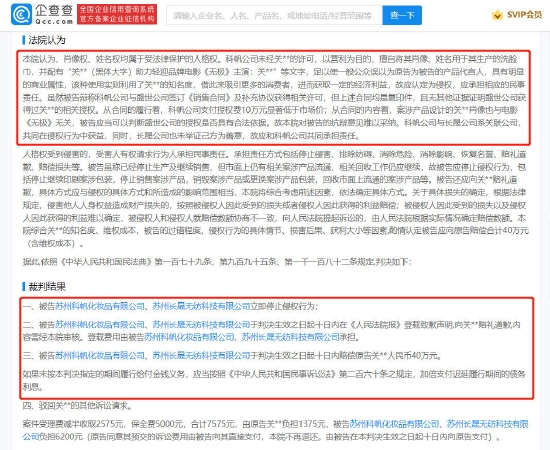This screenshot has height=450, width=550.
Task: Click the text 四、驳回关**的其他诉讼请求
Action: (78, 406)
